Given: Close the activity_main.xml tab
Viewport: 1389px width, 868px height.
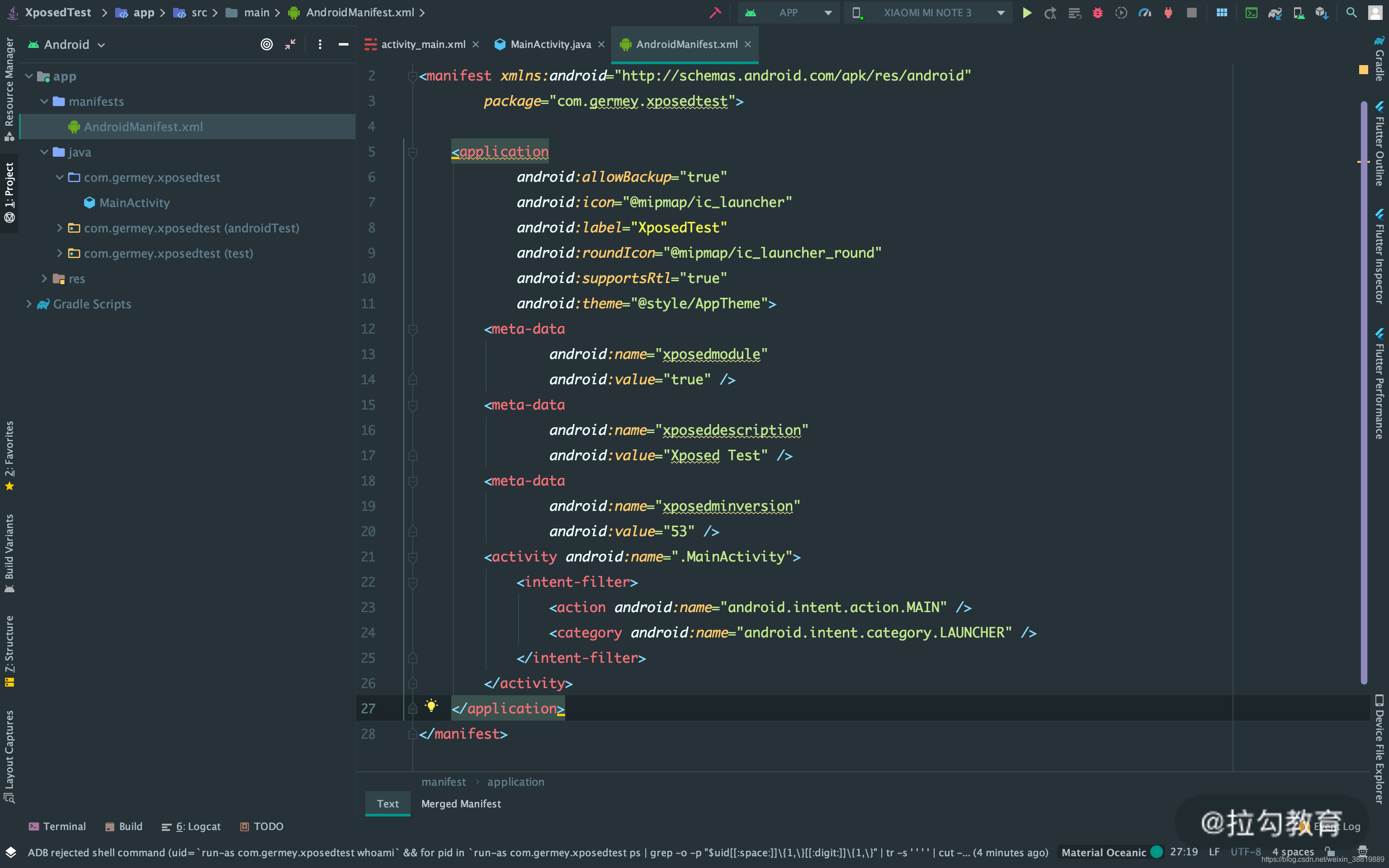Looking at the screenshot, I should pos(475,44).
